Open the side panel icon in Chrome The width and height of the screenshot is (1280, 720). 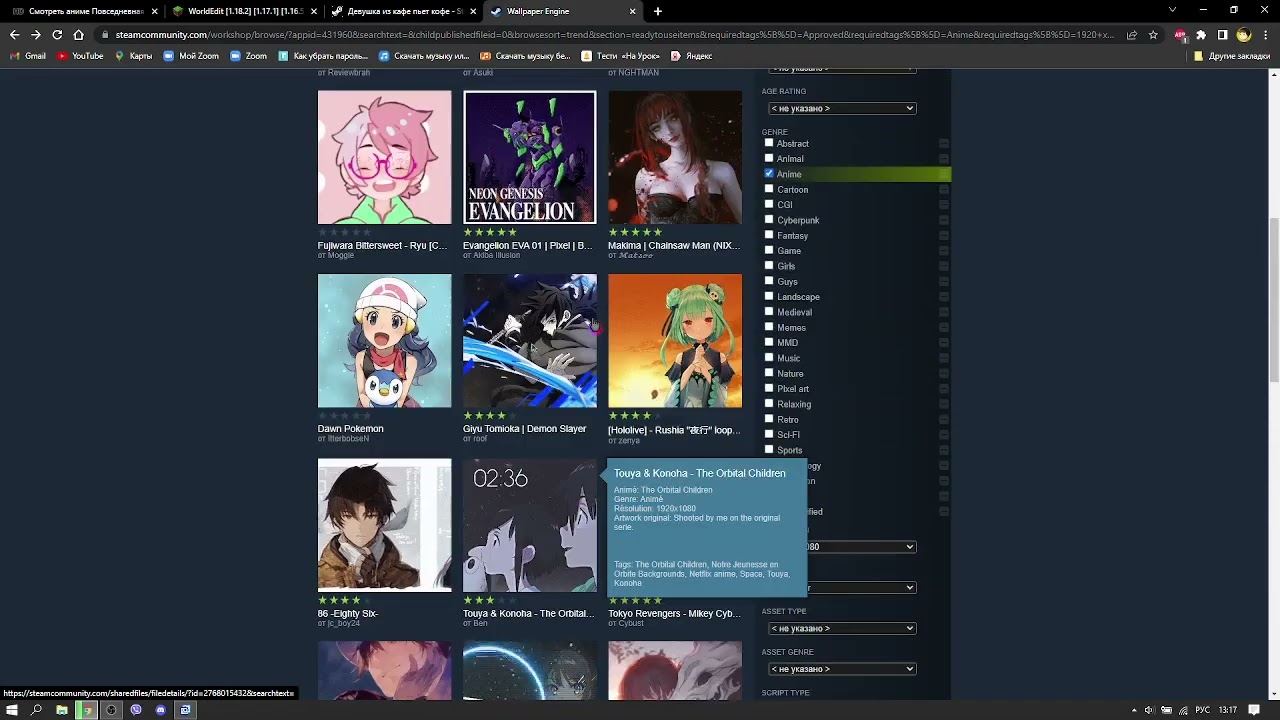pos(1222,35)
